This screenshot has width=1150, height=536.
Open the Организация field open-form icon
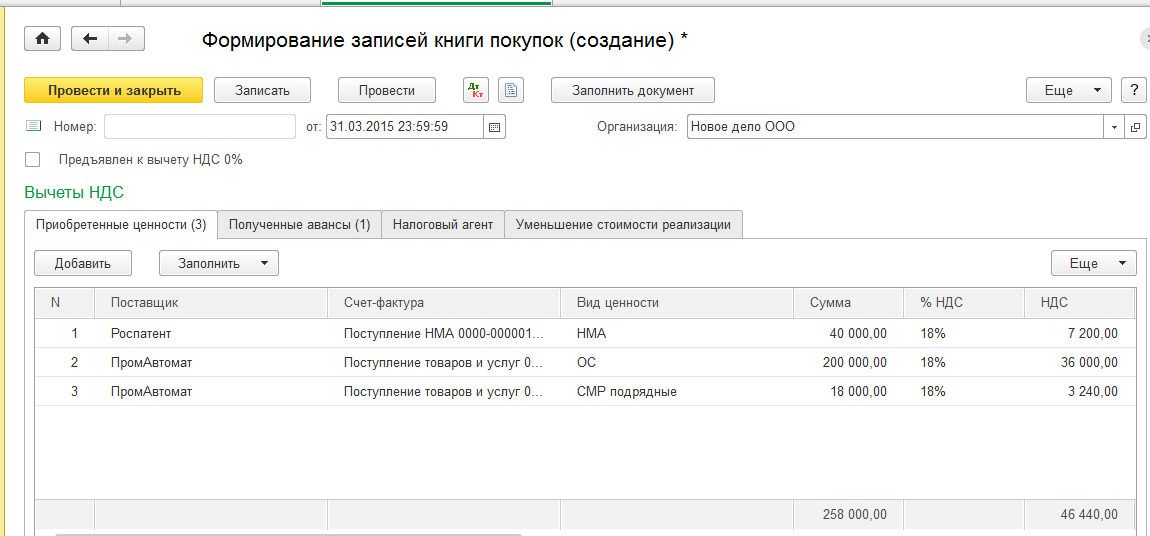(1136, 127)
